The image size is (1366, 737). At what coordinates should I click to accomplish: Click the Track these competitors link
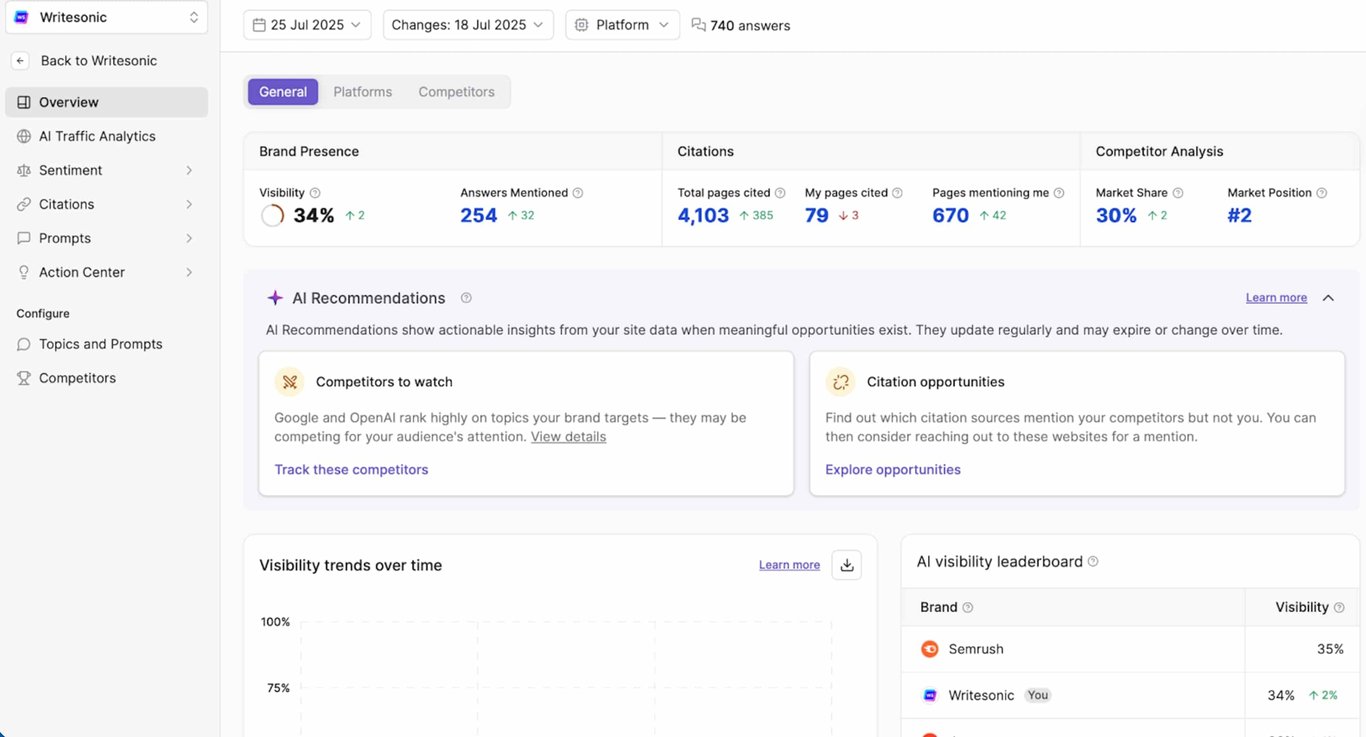click(x=351, y=470)
